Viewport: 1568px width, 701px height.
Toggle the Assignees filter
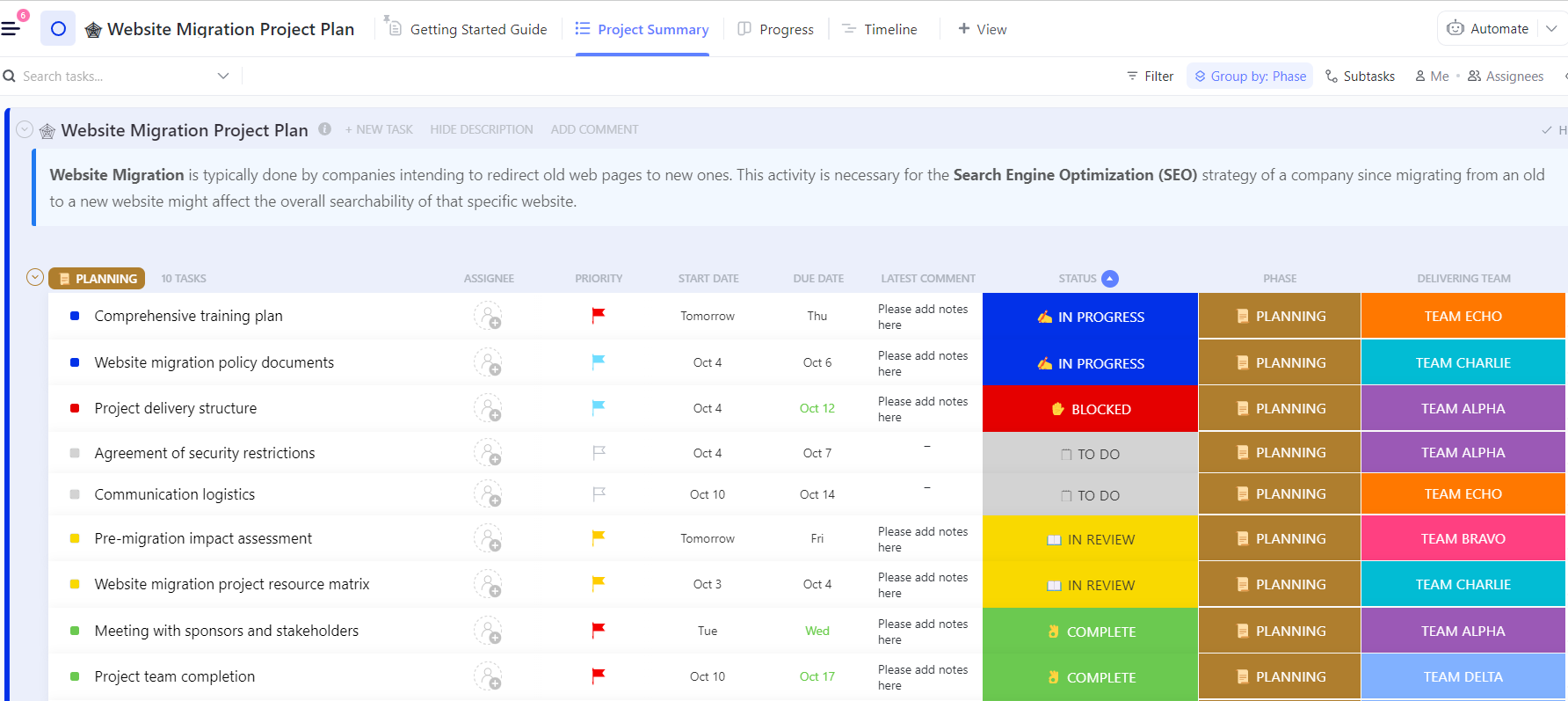(1506, 77)
